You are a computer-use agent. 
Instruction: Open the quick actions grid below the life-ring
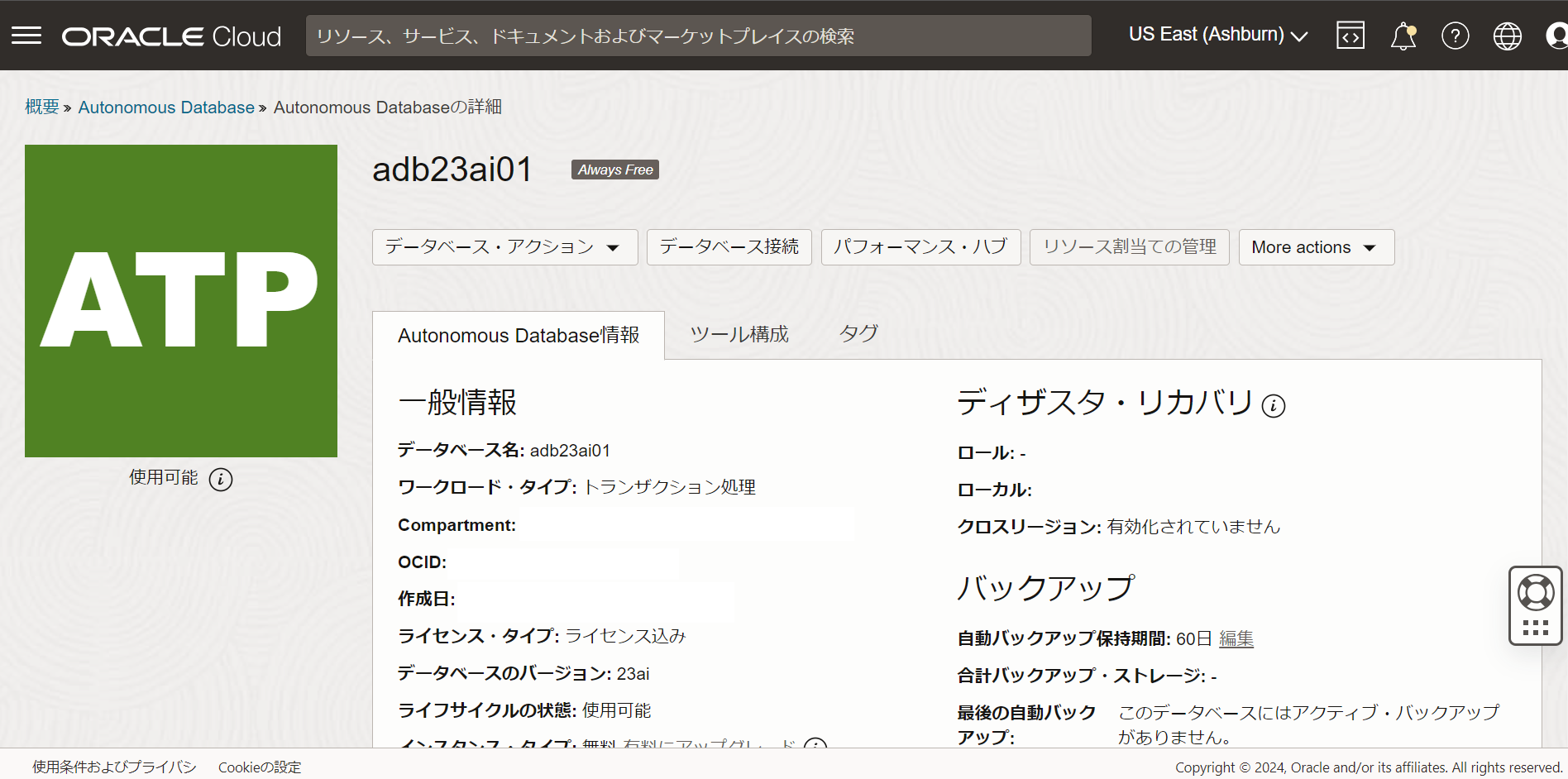(1536, 628)
